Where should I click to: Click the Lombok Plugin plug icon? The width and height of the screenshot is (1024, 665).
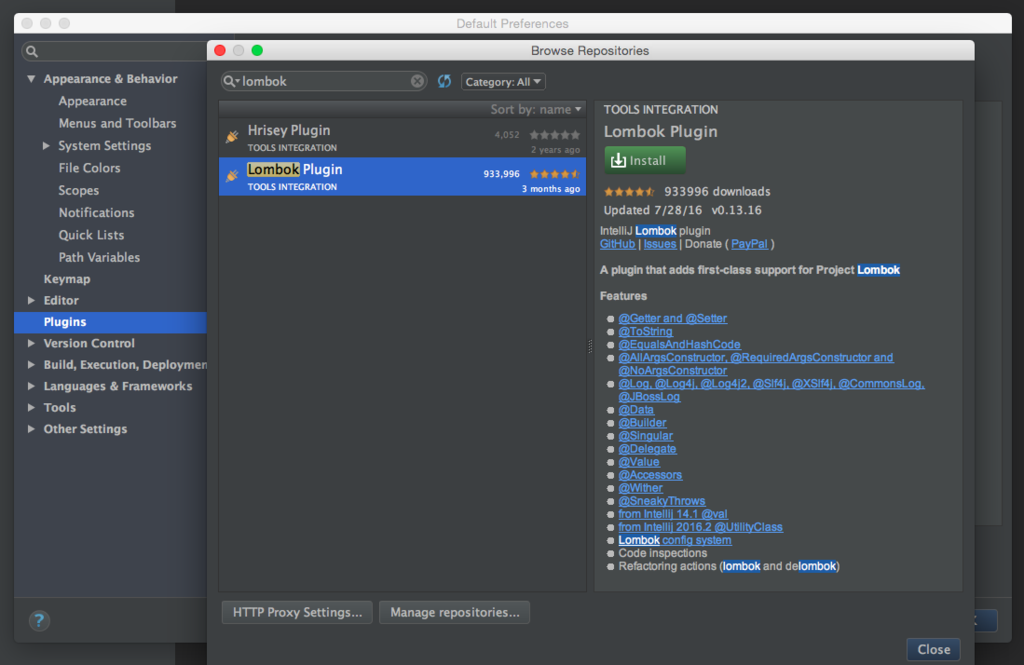232,176
